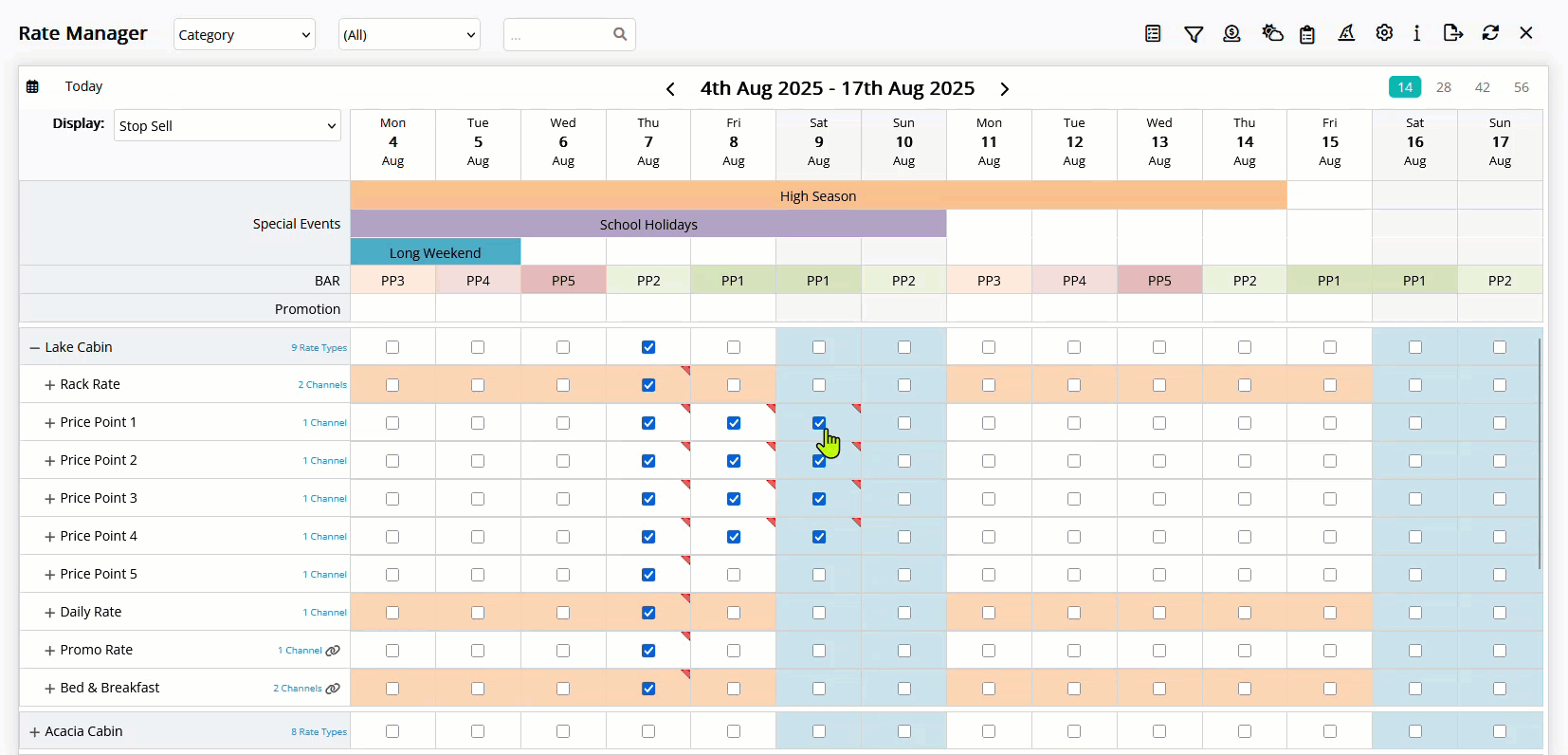Refresh the rate manager grid

tap(1490, 33)
